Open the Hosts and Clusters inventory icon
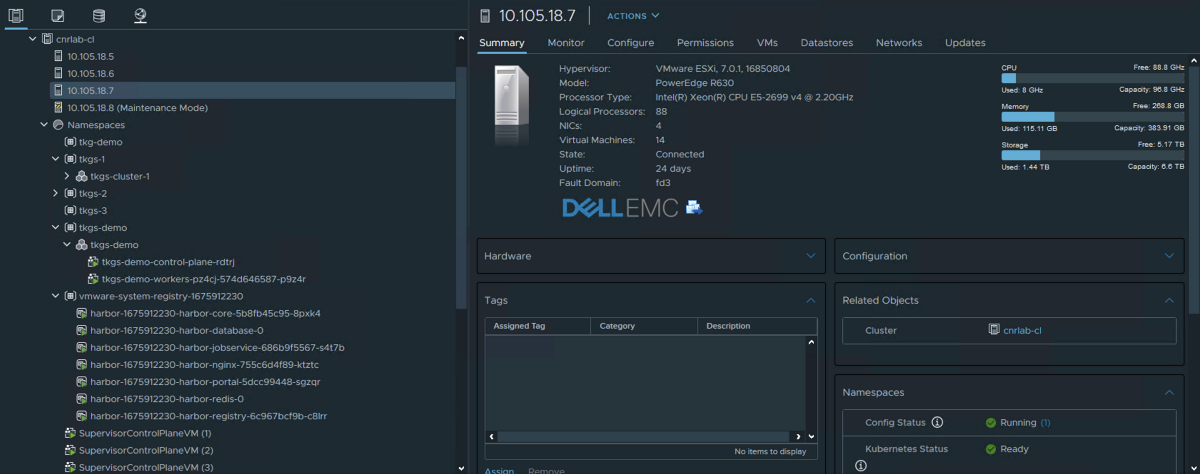Screen dimensions: 1200x474 click(17, 16)
